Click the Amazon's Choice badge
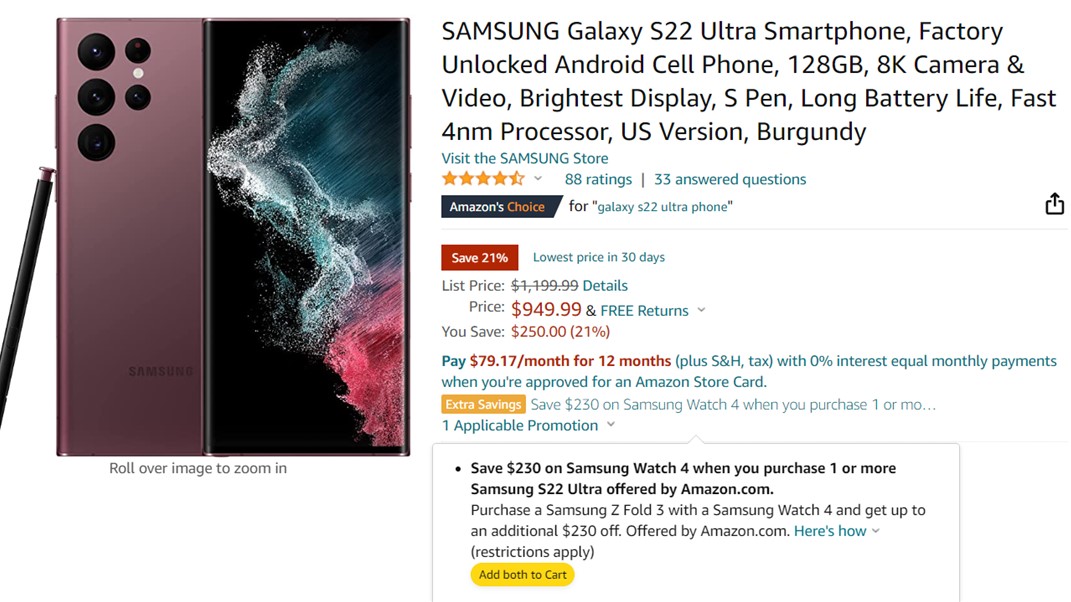 click(x=497, y=207)
